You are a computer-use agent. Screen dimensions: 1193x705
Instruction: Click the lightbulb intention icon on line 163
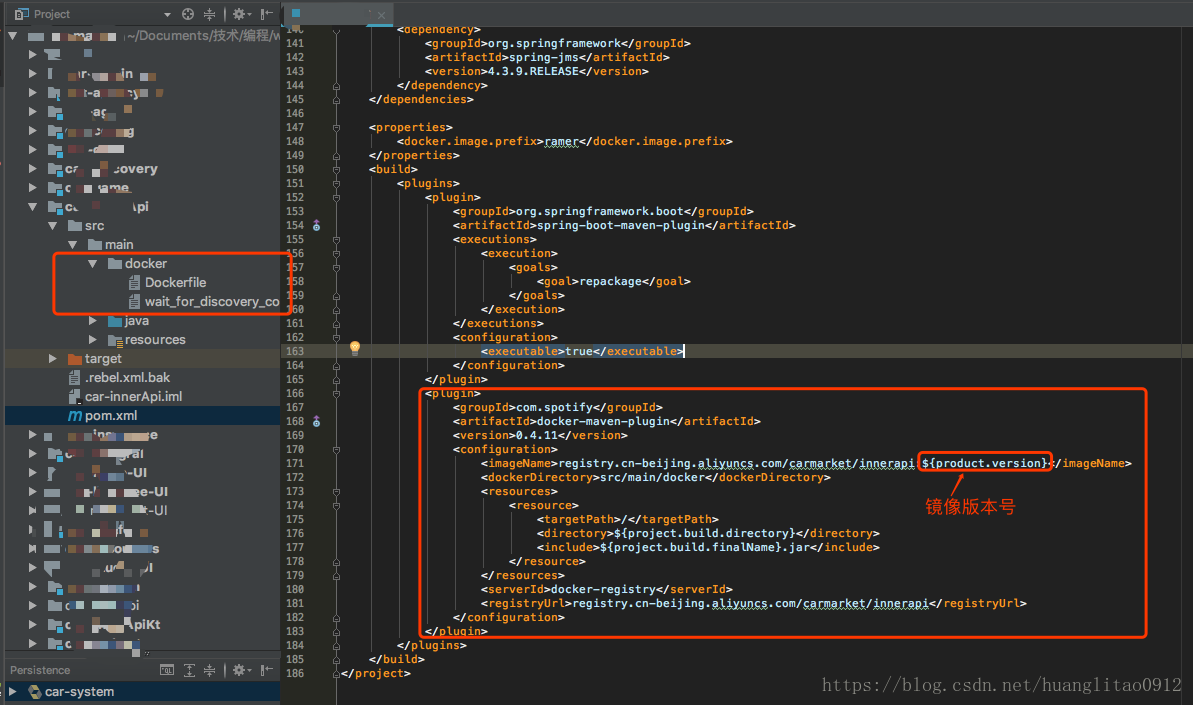click(355, 348)
